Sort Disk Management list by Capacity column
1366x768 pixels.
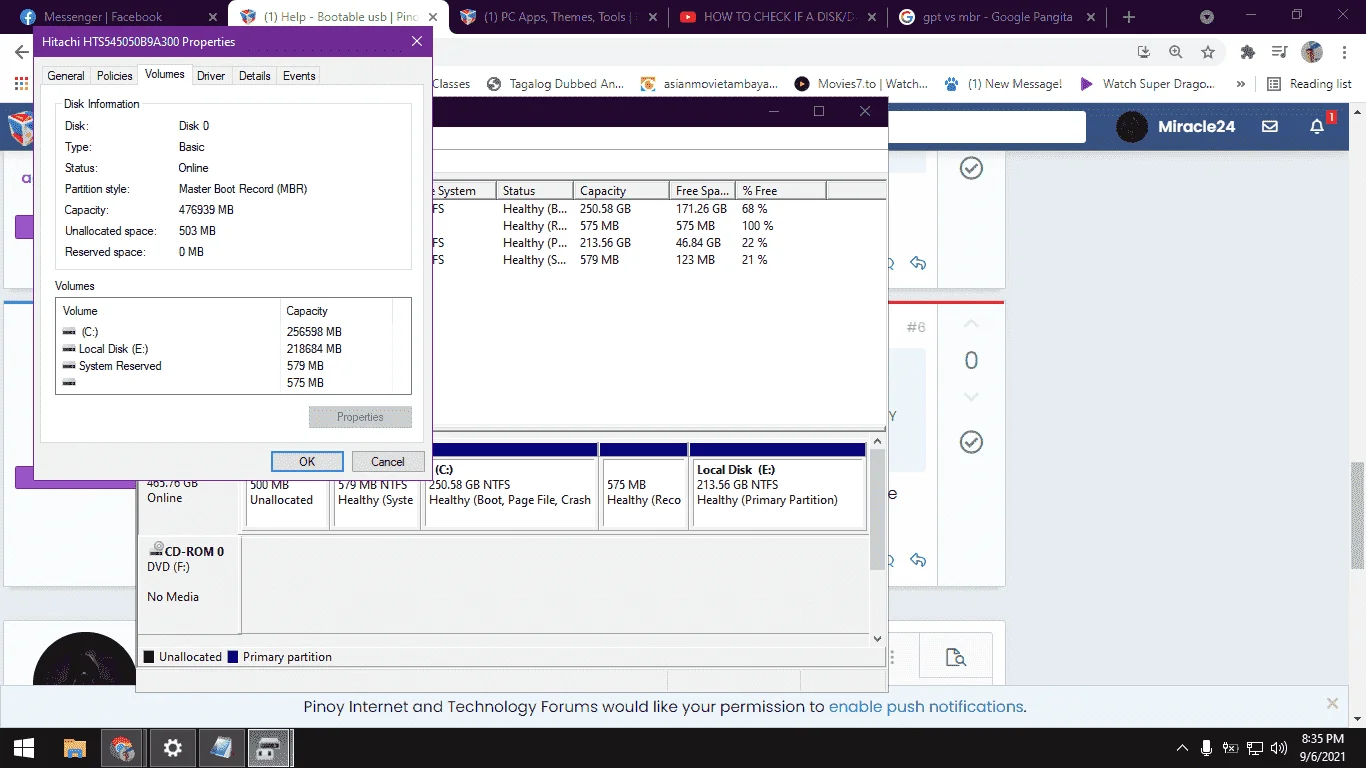[621, 190]
